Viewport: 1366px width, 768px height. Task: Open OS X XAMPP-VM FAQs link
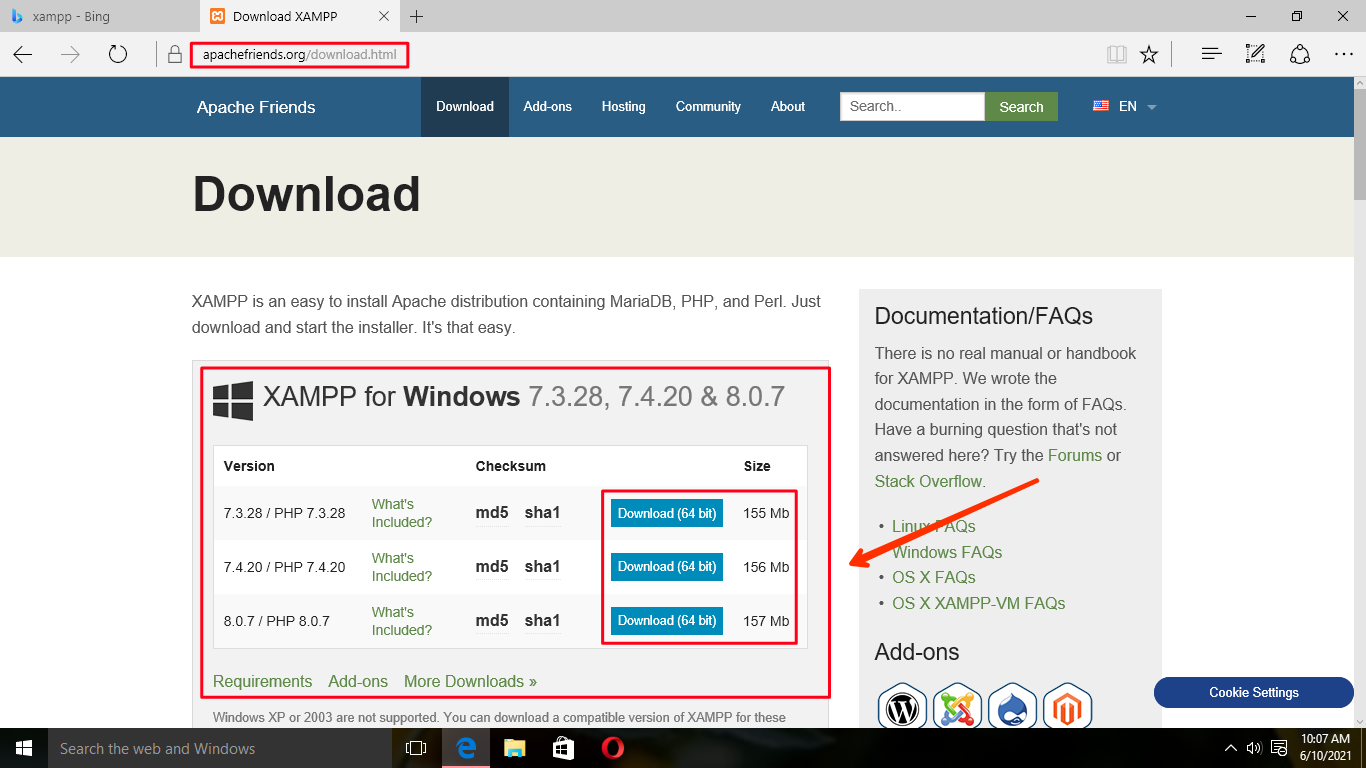pos(979,603)
